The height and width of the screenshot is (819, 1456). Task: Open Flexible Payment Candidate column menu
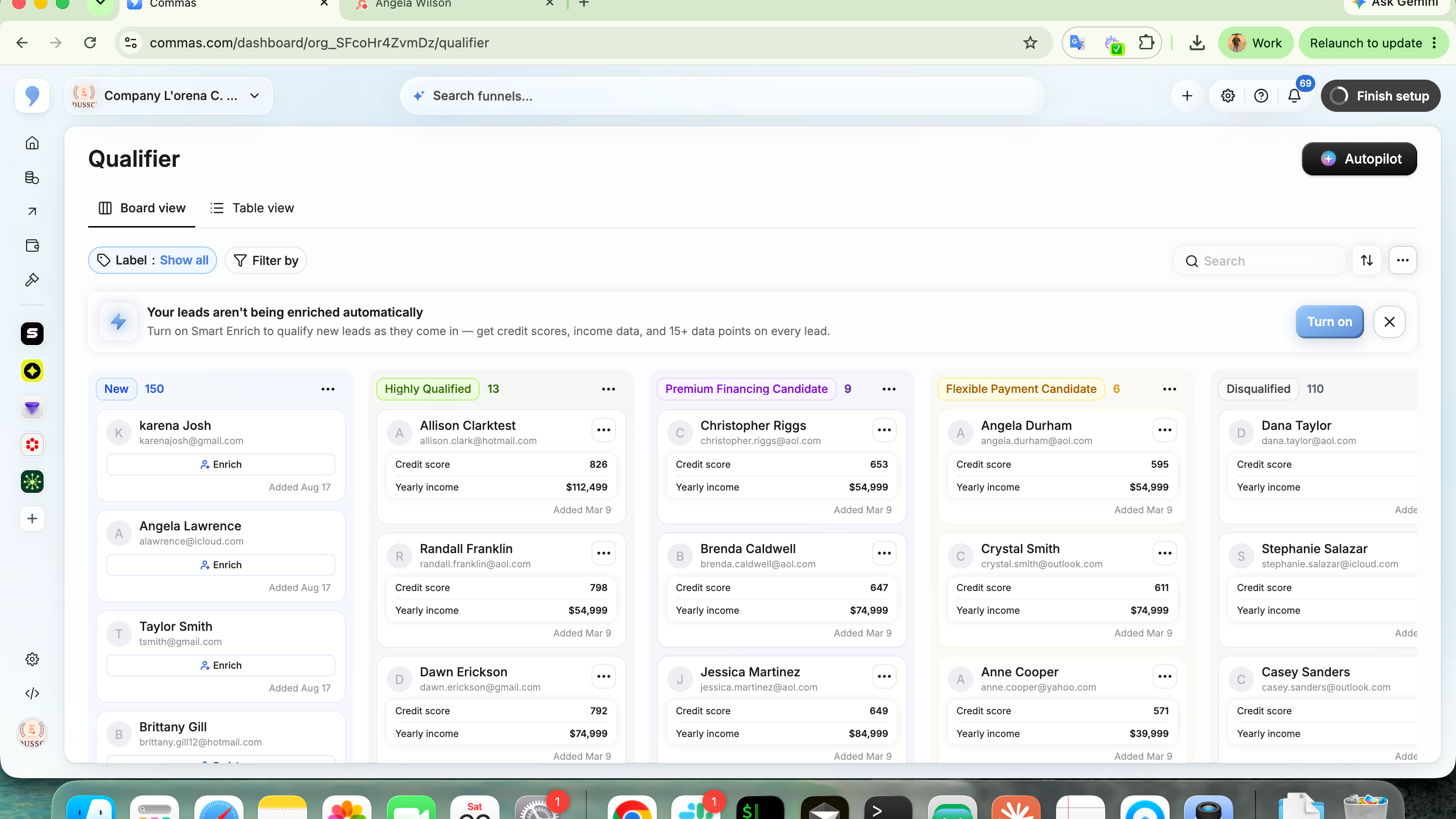pos(1169,389)
